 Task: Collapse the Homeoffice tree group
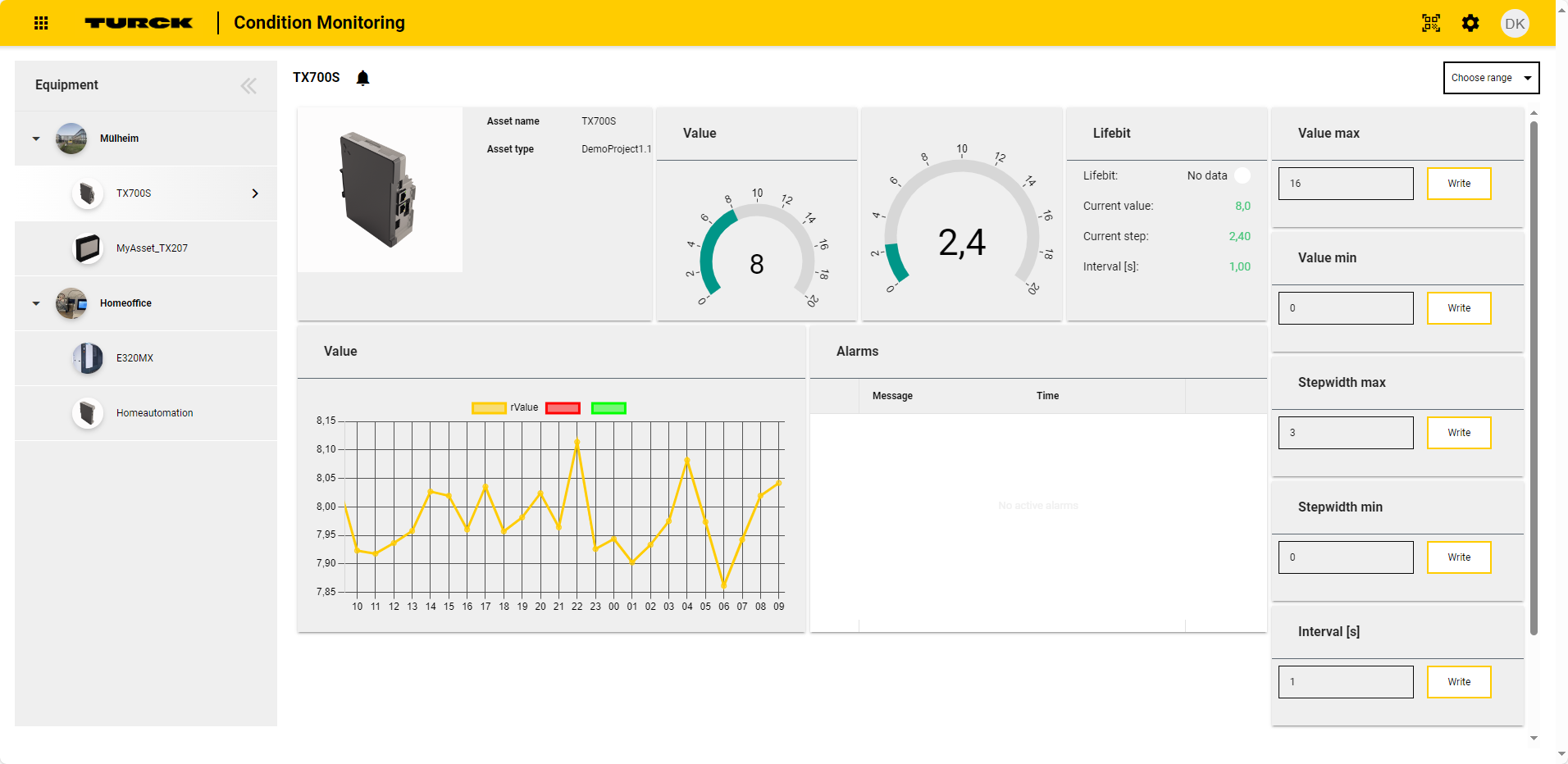(36, 303)
